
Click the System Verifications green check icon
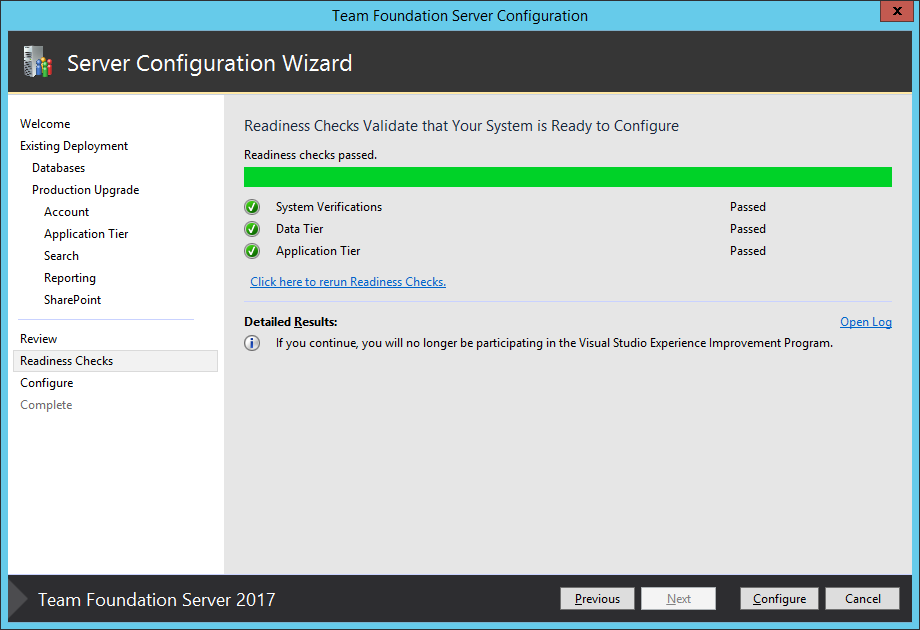[252, 207]
